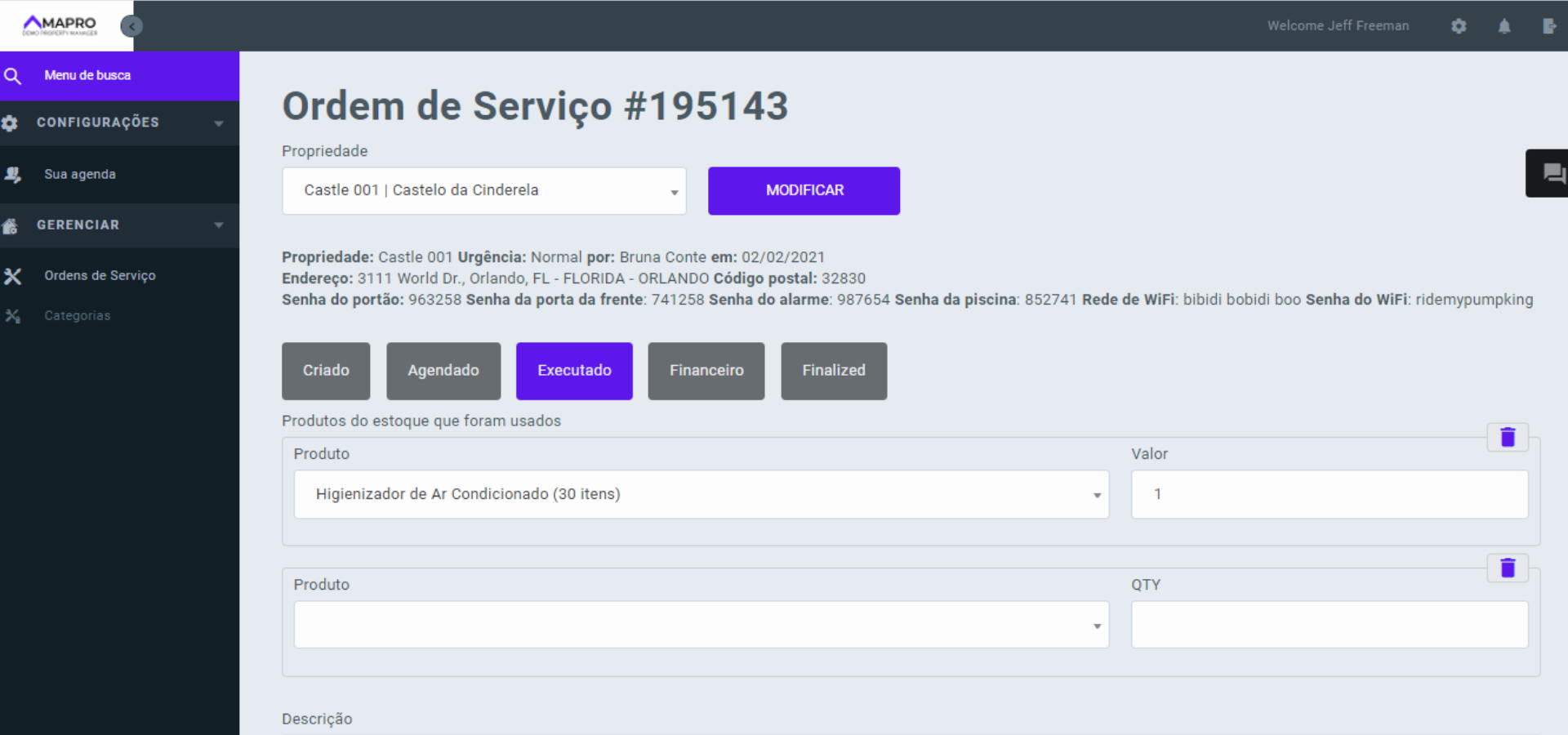This screenshot has width=1568, height=735.
Task: Open the Higienizador product dropdown
Action: click(x=701, y=495)
